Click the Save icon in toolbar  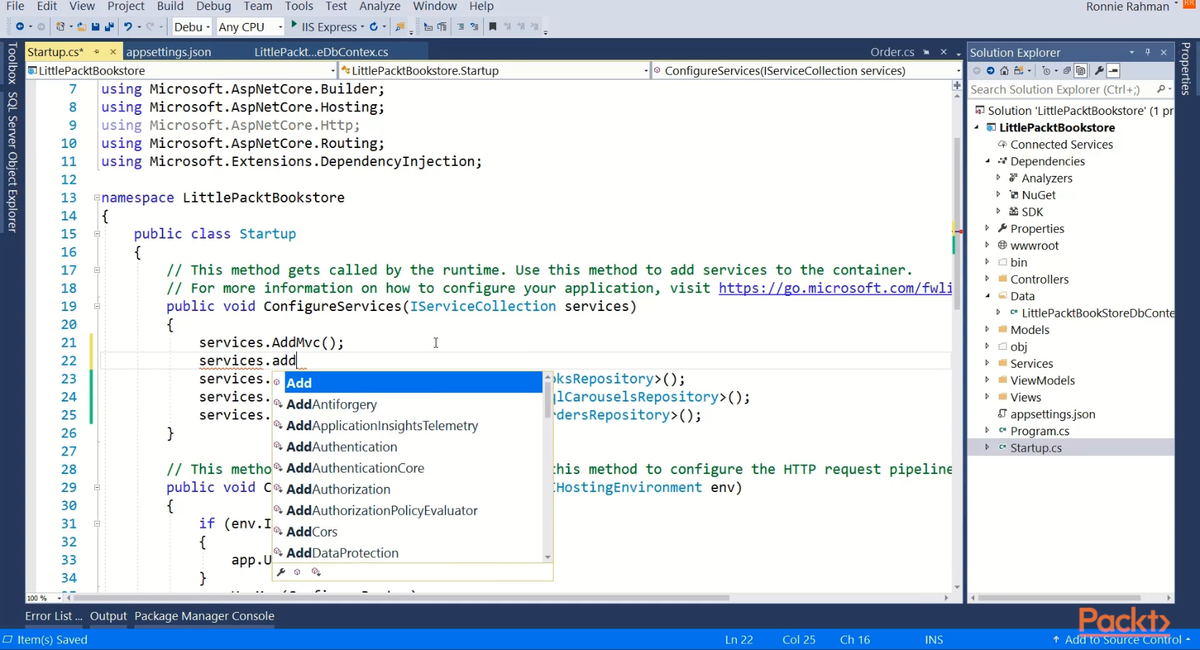(95, 27)
